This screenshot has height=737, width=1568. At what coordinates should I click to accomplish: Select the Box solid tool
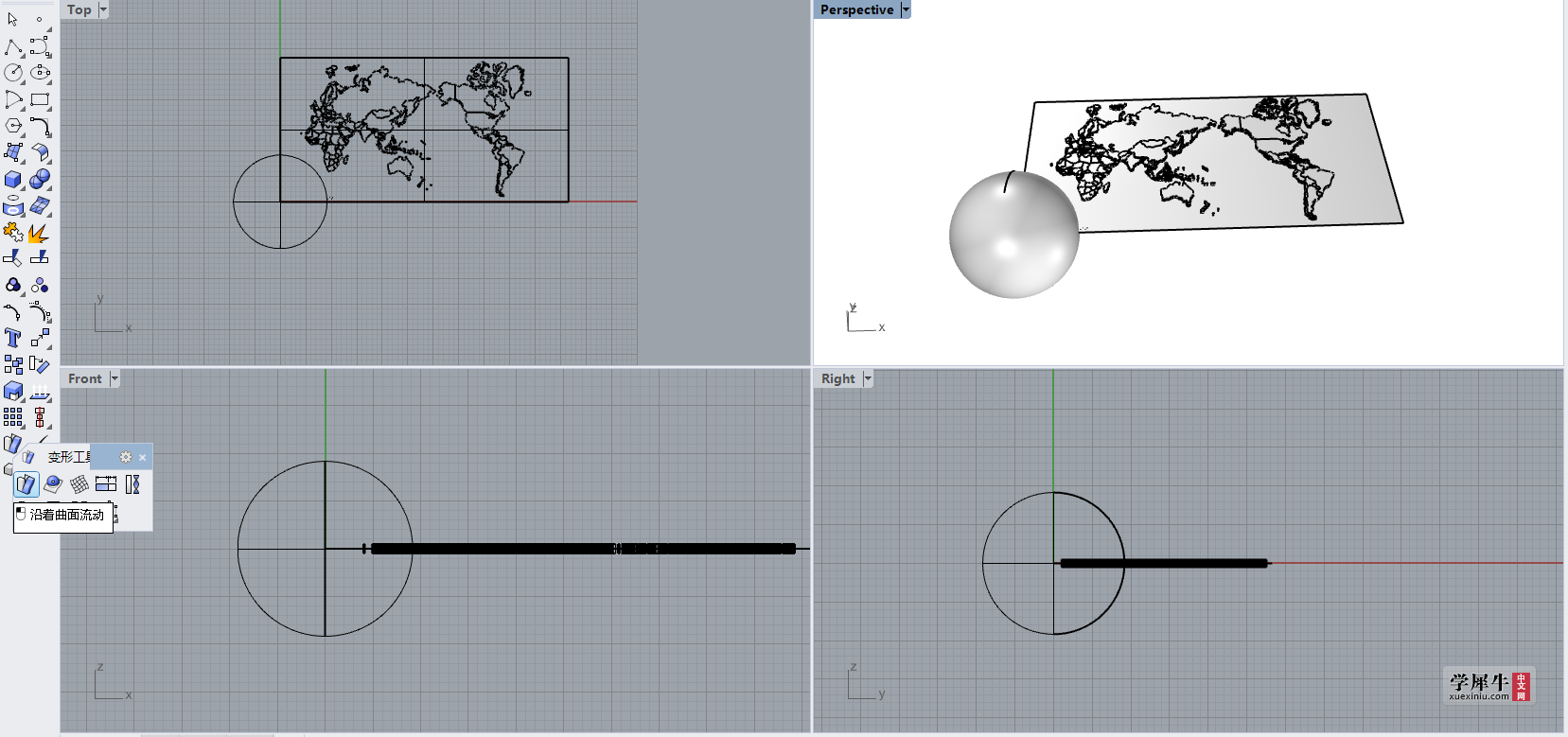[x=12, y=179]
